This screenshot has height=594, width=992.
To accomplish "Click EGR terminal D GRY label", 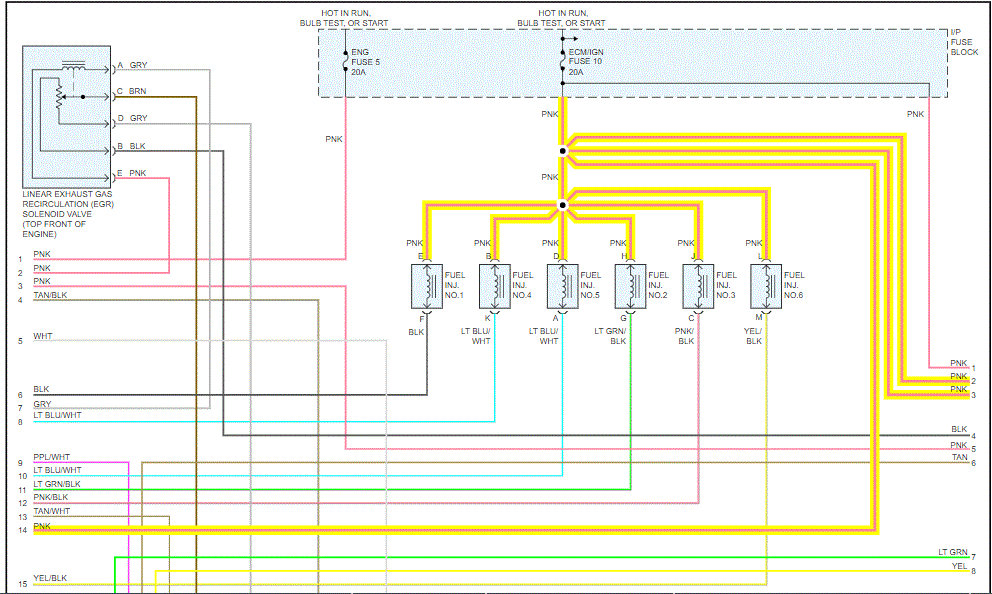I will pyautogui.click(x=132, y=118).
